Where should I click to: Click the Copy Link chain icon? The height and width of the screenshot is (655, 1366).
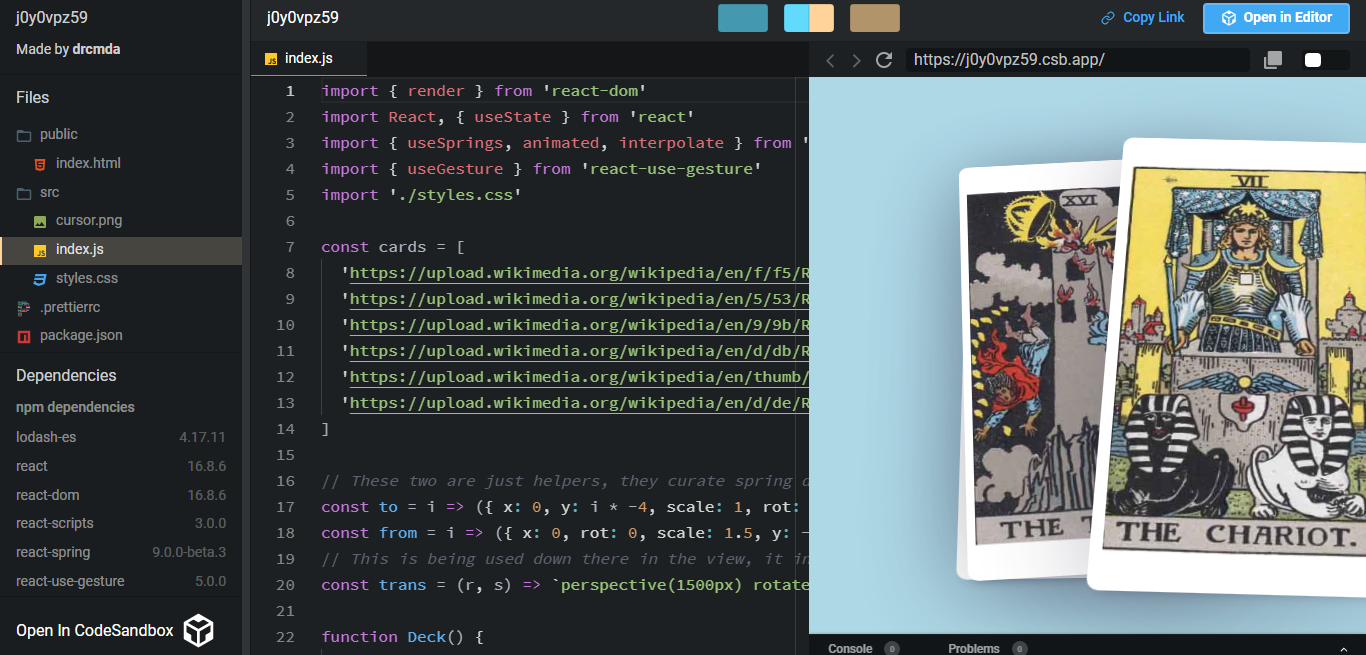click(x=1108, y=18)
